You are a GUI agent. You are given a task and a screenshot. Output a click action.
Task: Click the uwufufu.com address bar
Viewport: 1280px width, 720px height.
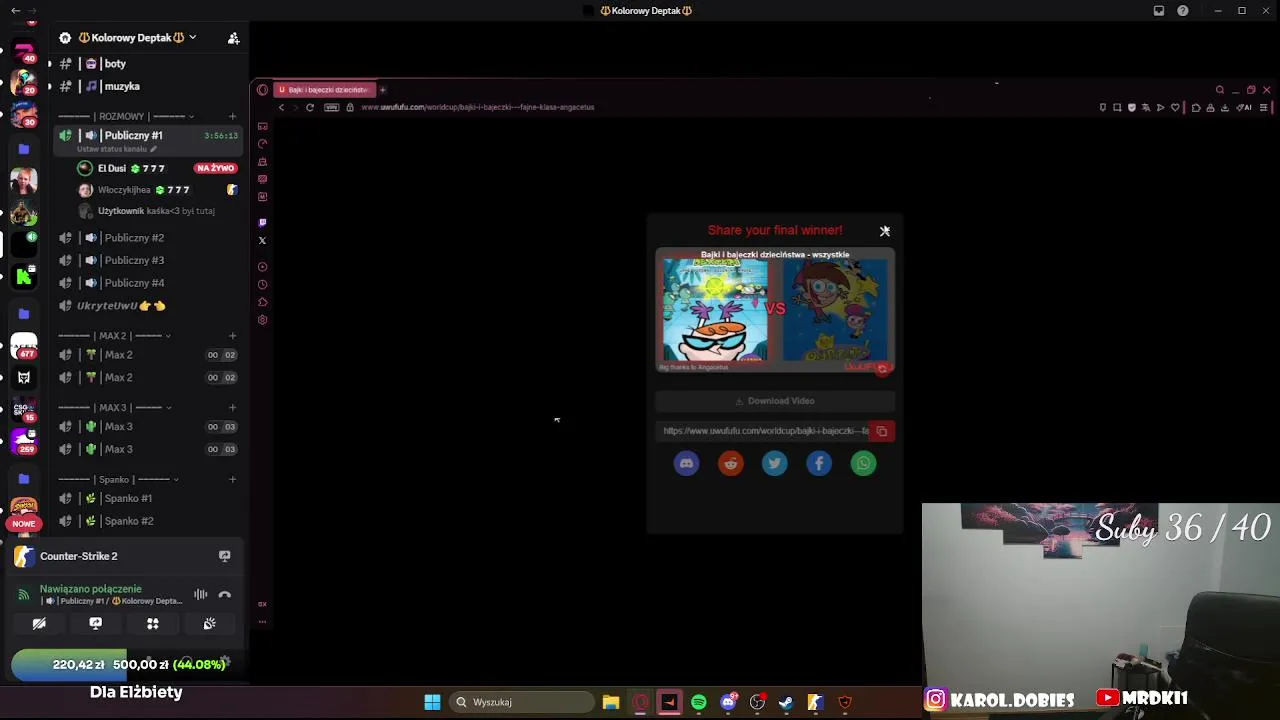tap(478, 107)
